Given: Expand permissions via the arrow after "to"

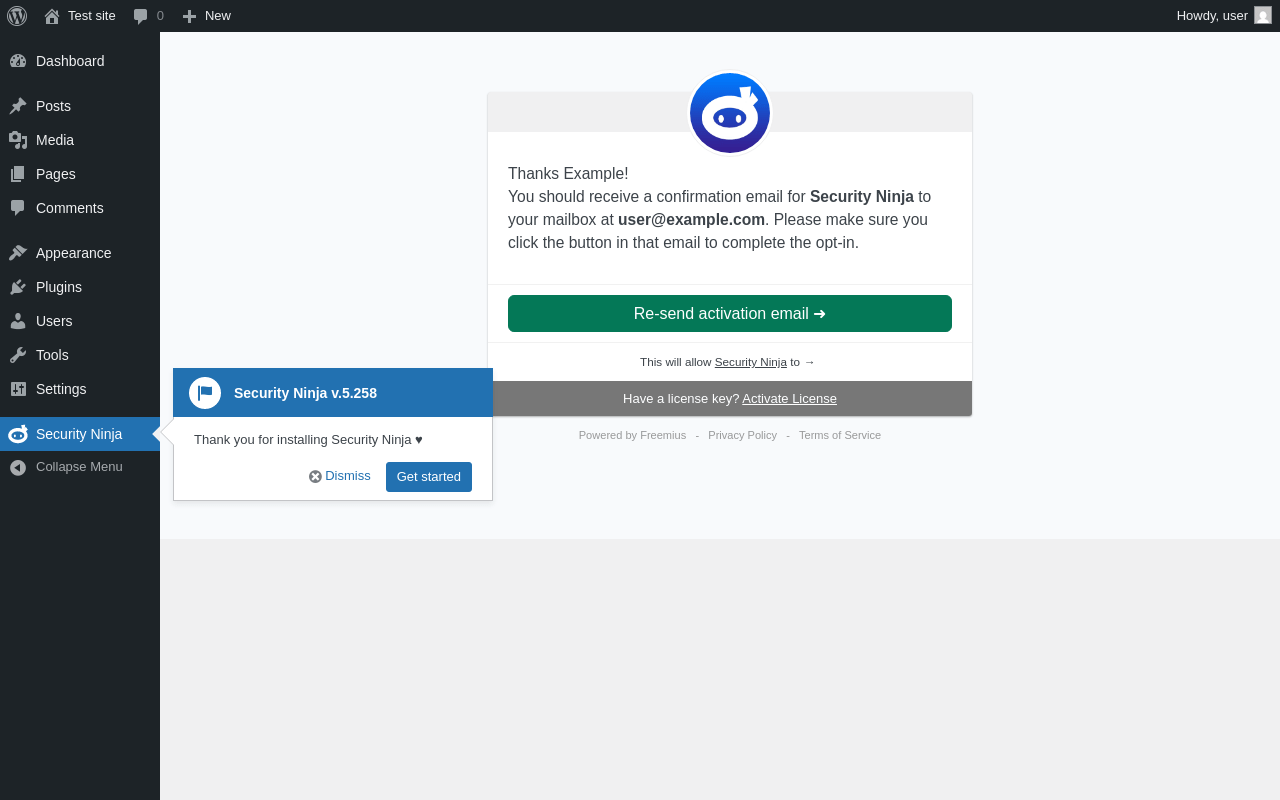Looking at the screenshot, I should click(x=809, y=362).
